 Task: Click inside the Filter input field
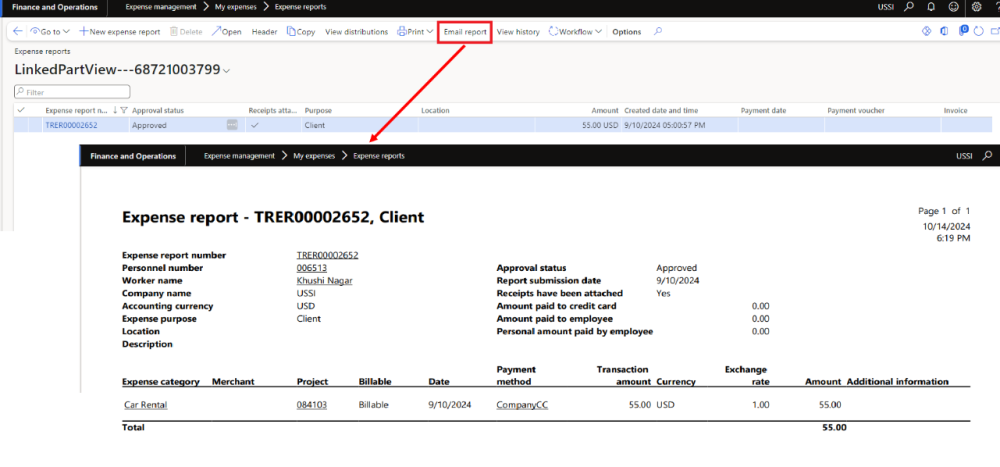[x=72, y=92]
